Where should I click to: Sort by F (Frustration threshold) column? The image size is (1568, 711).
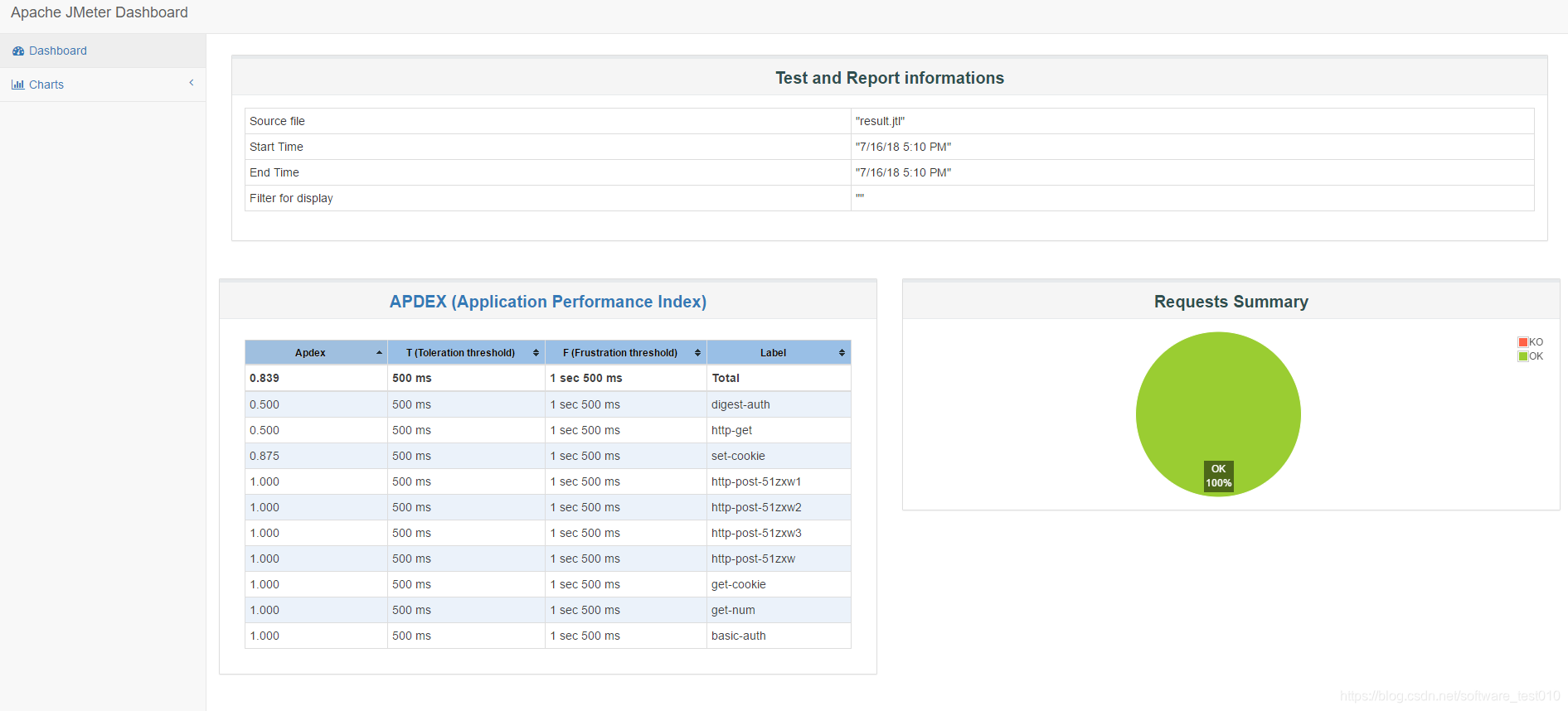tap(626, 352)
